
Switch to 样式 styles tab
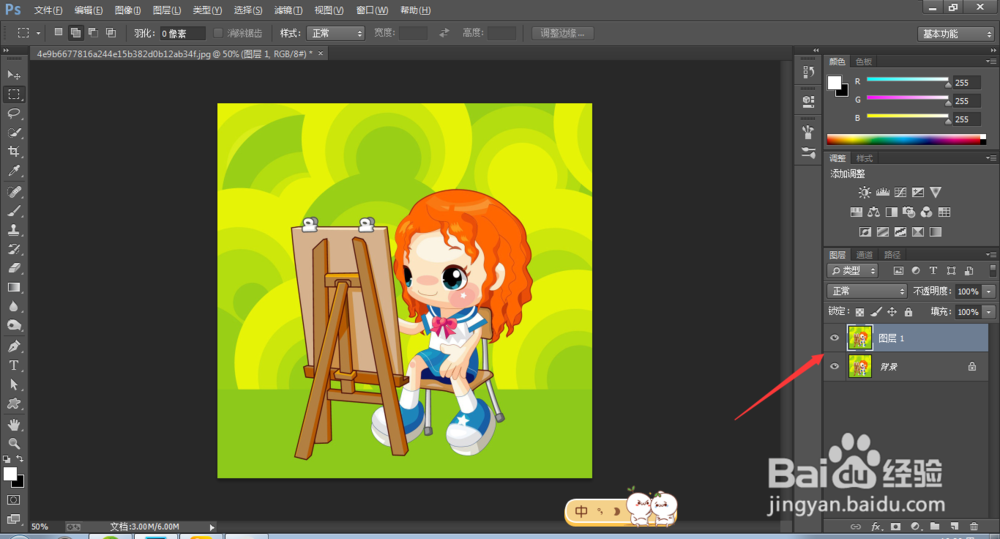864,158
